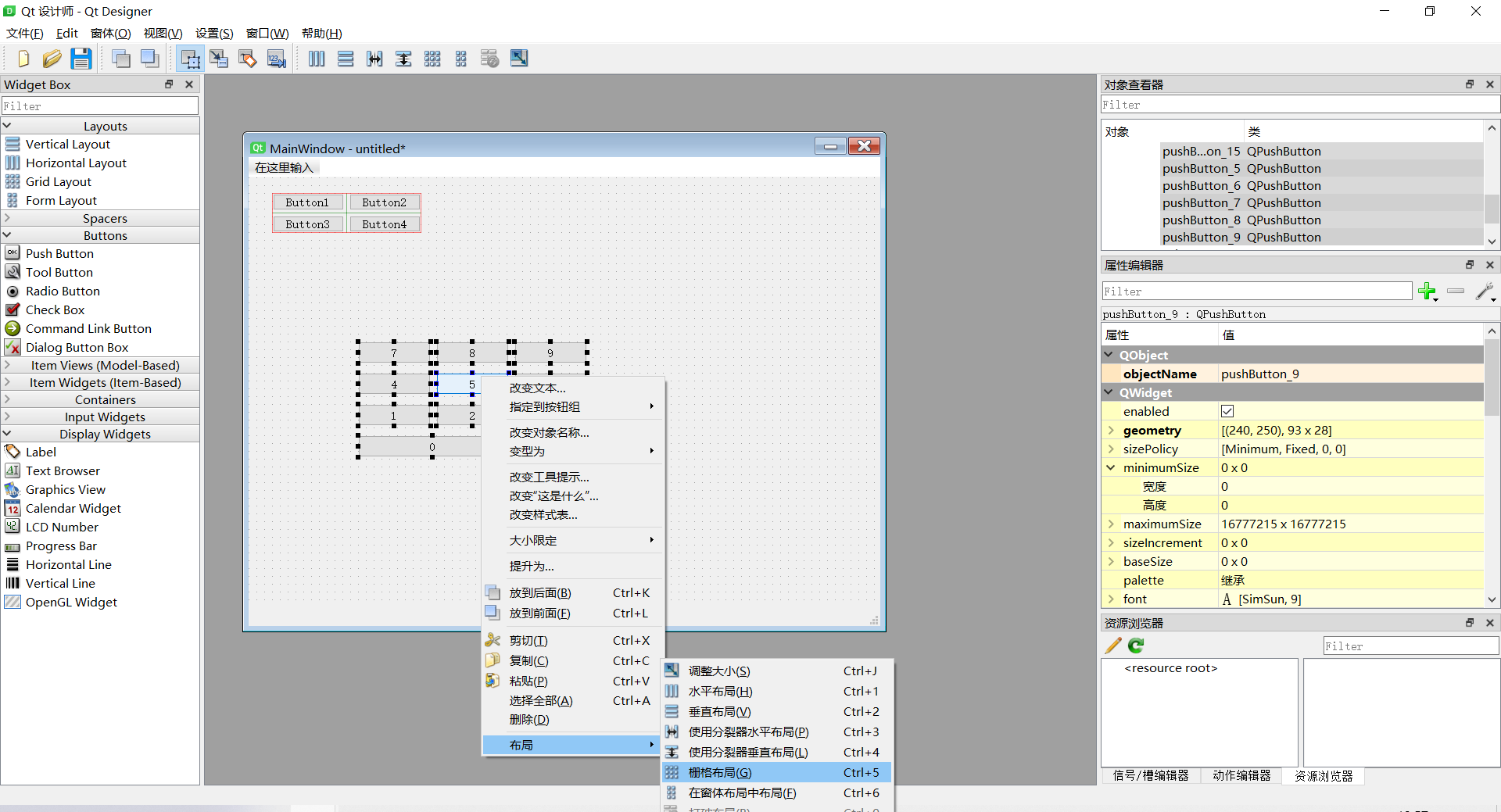
Task: Click Button4 in the form
Action: (385, 224)
